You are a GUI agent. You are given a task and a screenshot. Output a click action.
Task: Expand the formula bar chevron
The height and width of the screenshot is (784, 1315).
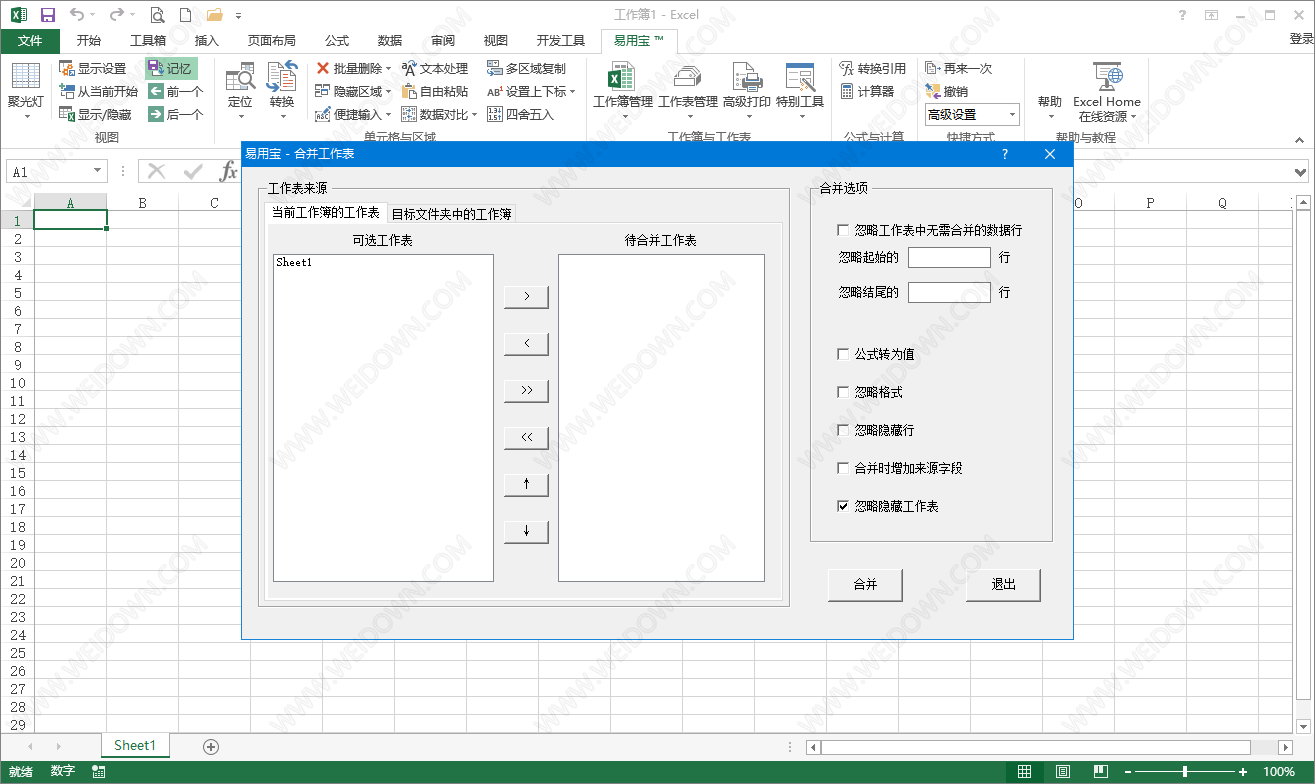(x=1300, y=172)
